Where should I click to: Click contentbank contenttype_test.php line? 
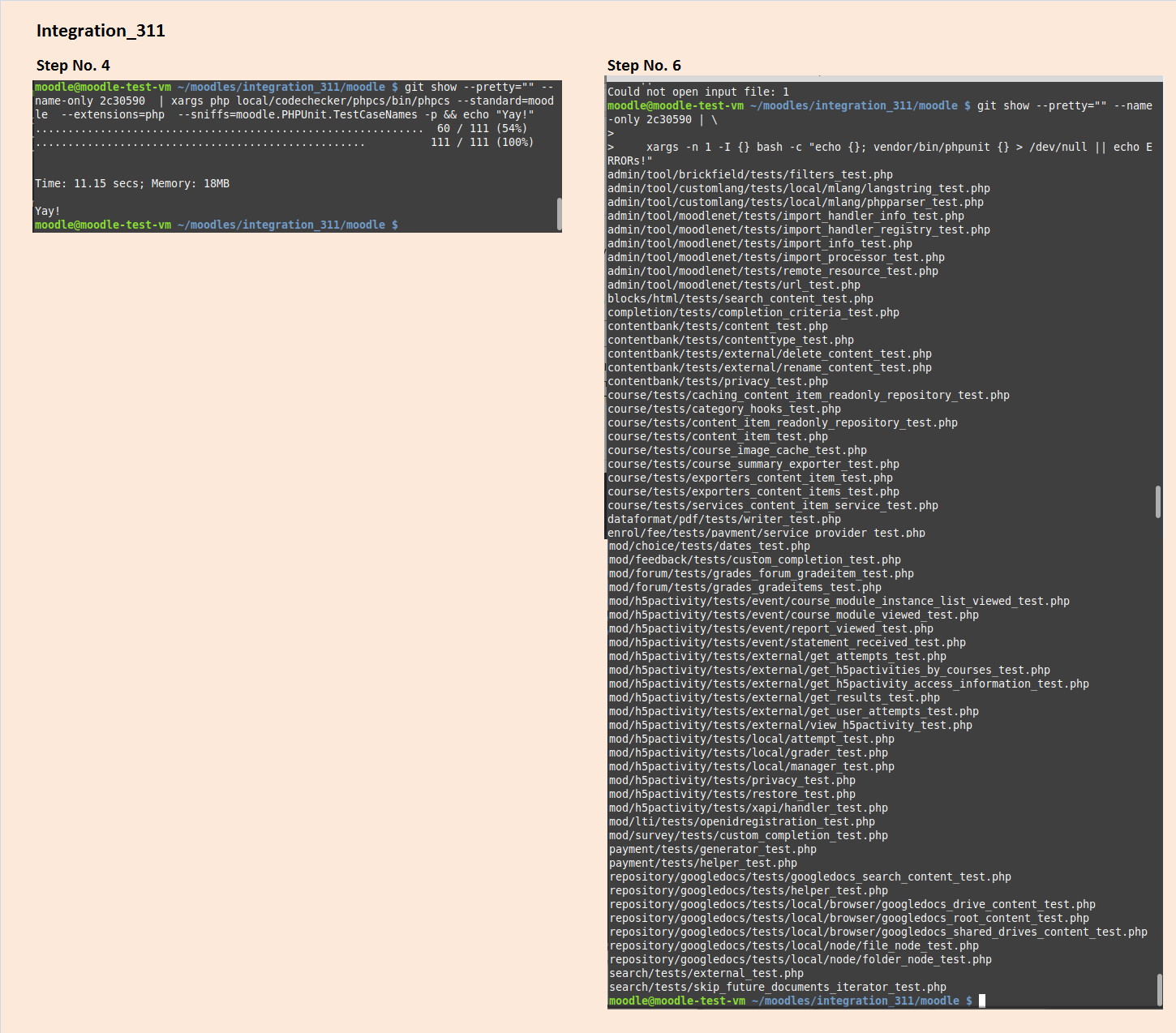click(731, 341)
